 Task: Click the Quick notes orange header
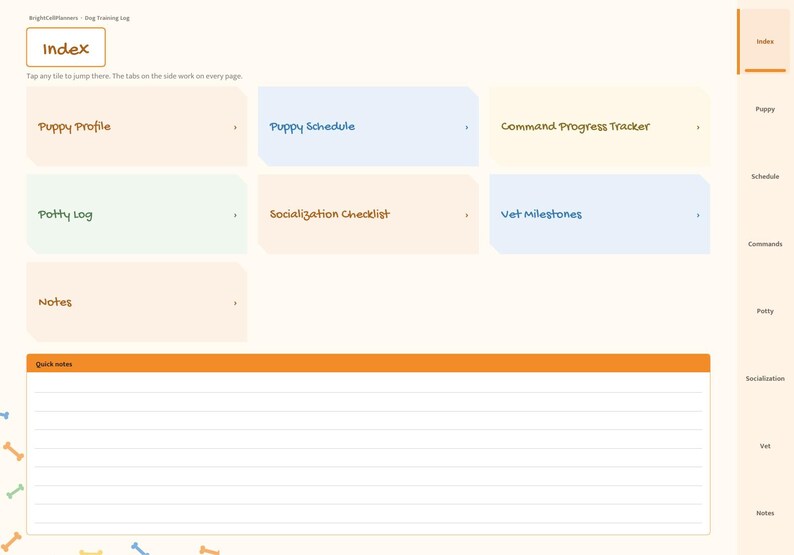(368, 364)
